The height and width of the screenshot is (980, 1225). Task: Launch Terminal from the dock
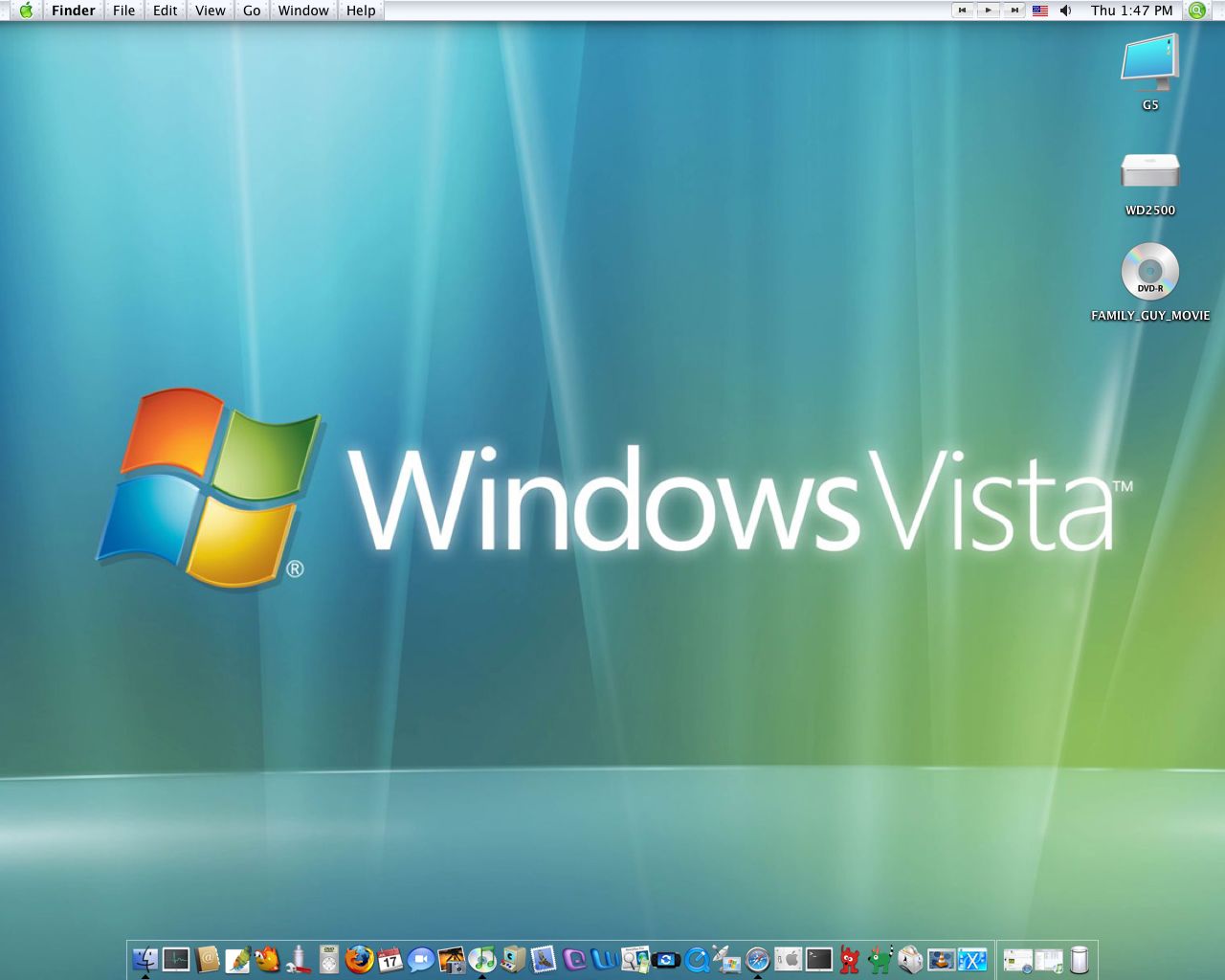(819, 959)
